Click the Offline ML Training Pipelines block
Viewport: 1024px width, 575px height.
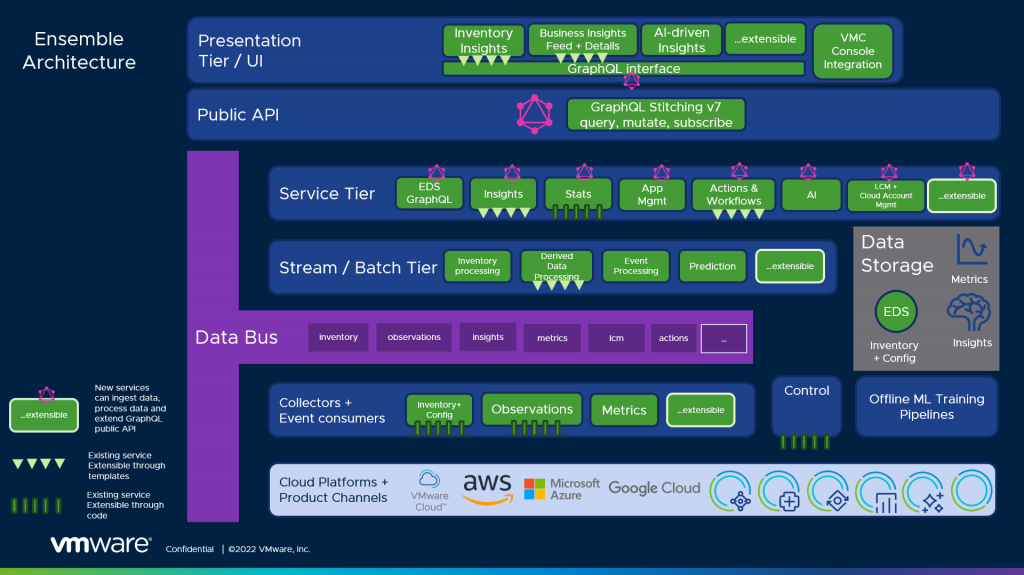(x=926, y=406)
